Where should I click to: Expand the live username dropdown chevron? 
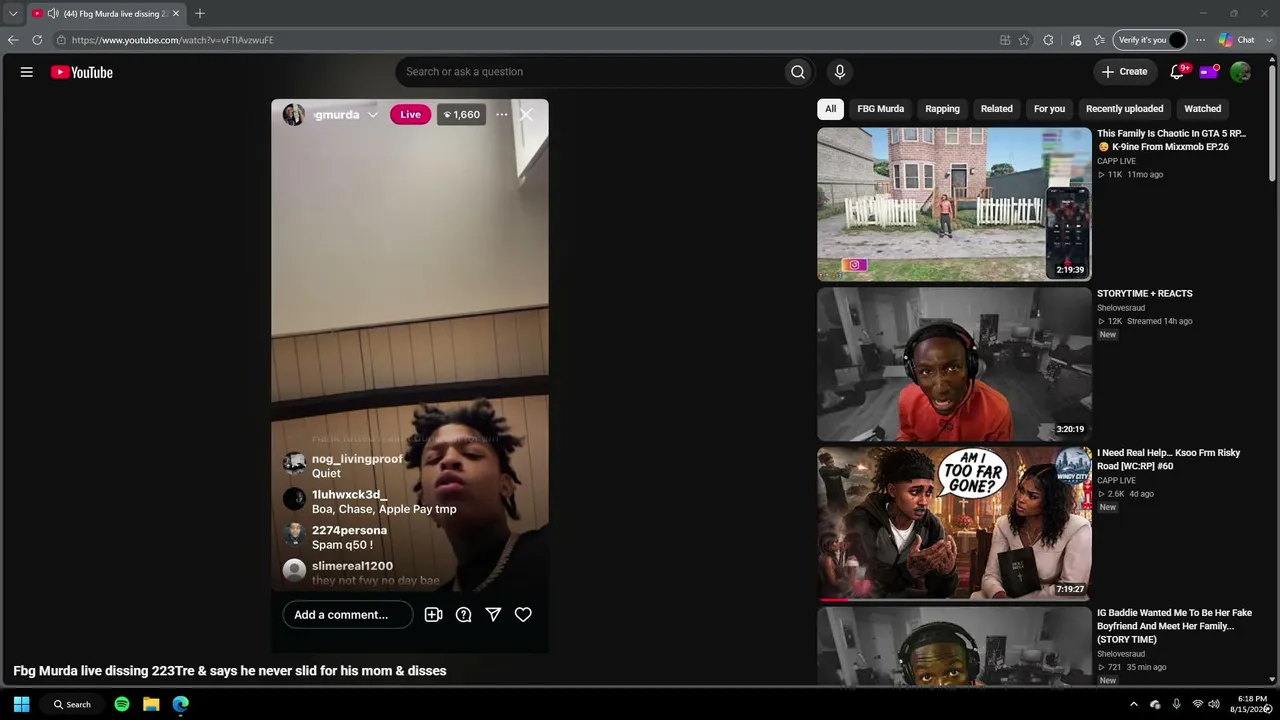point(373,115)
